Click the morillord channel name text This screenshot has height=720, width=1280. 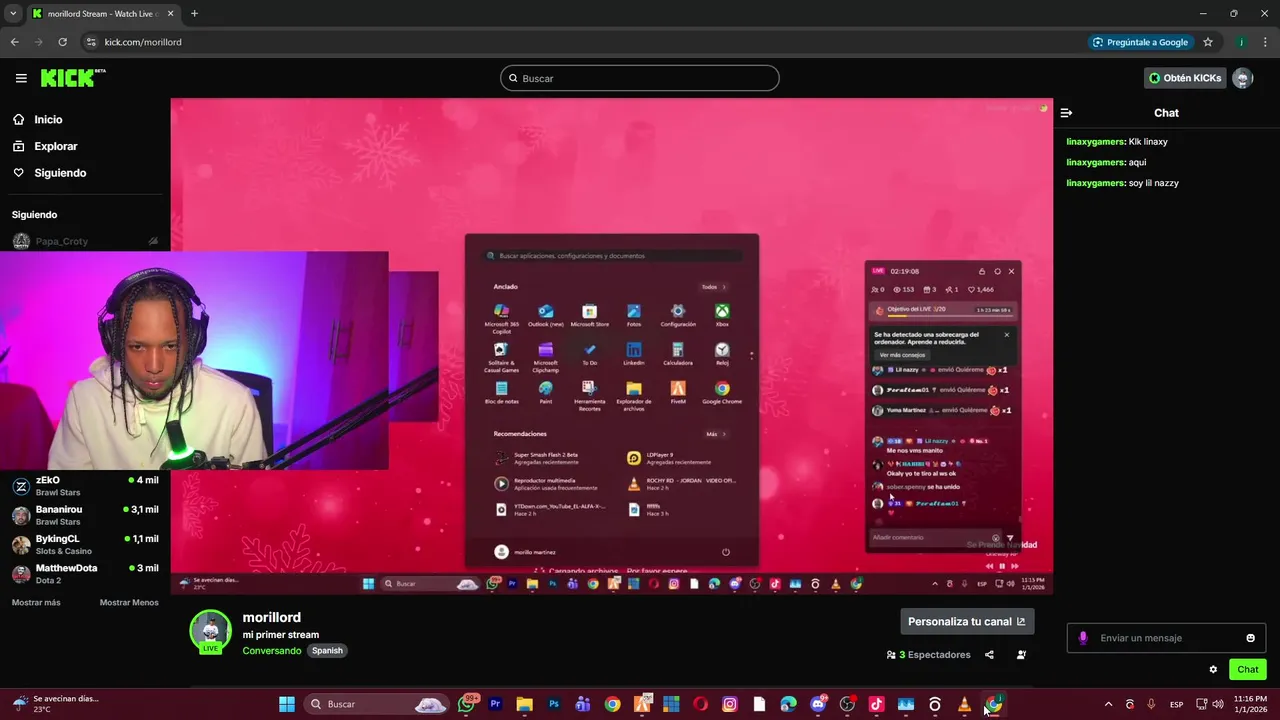click(272, 617)
